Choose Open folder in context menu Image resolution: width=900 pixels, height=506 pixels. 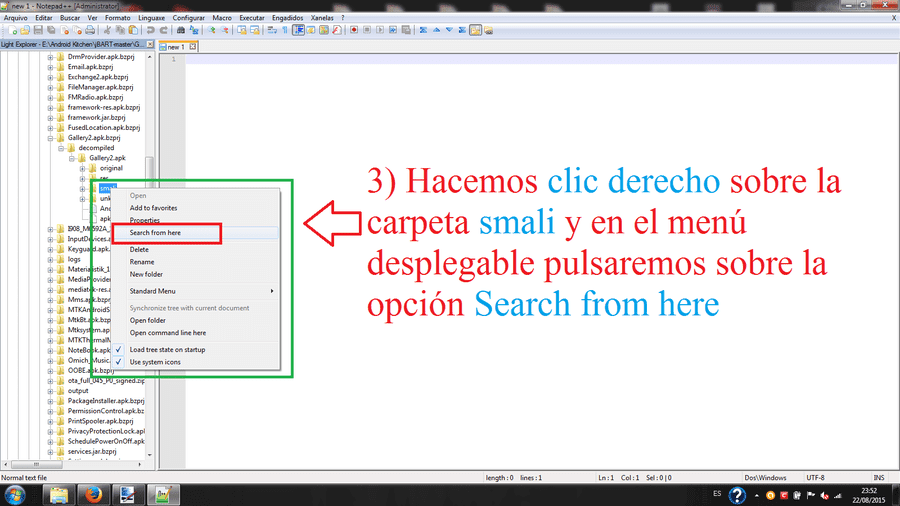[195, 321]
